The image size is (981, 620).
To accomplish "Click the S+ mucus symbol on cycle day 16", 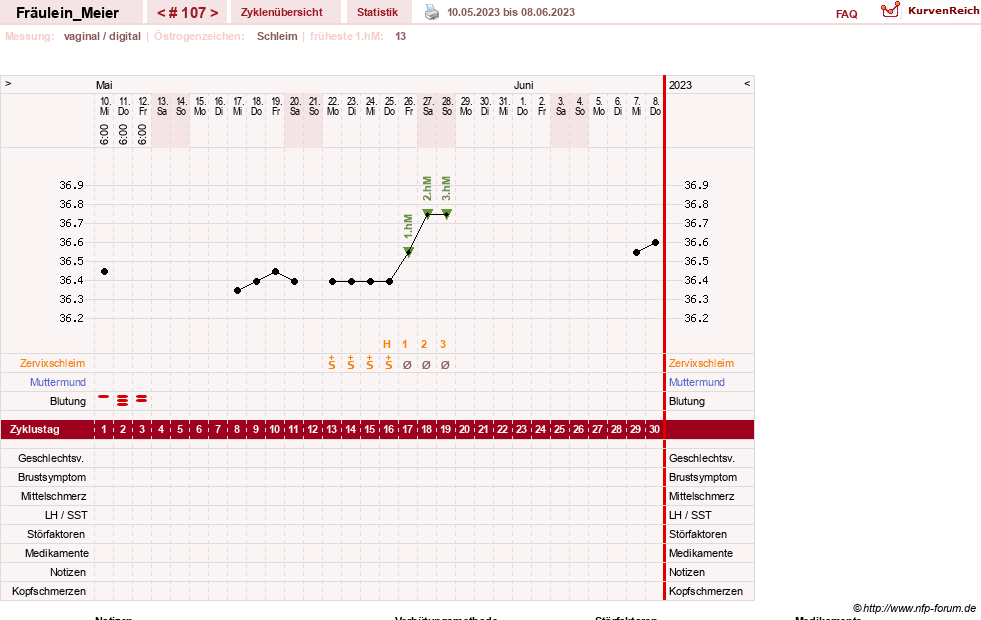I will coord(389,362).
